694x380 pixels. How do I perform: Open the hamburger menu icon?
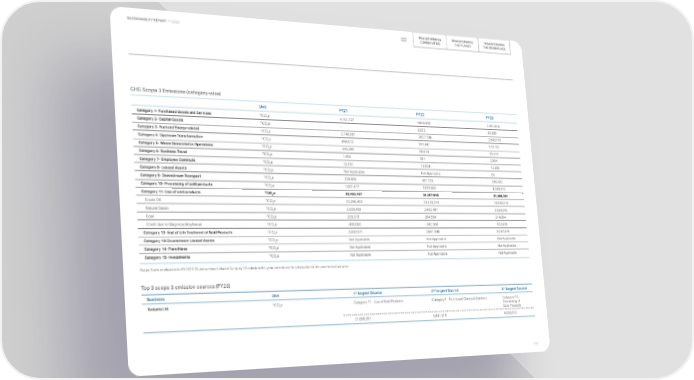click(x=404, y=39)
